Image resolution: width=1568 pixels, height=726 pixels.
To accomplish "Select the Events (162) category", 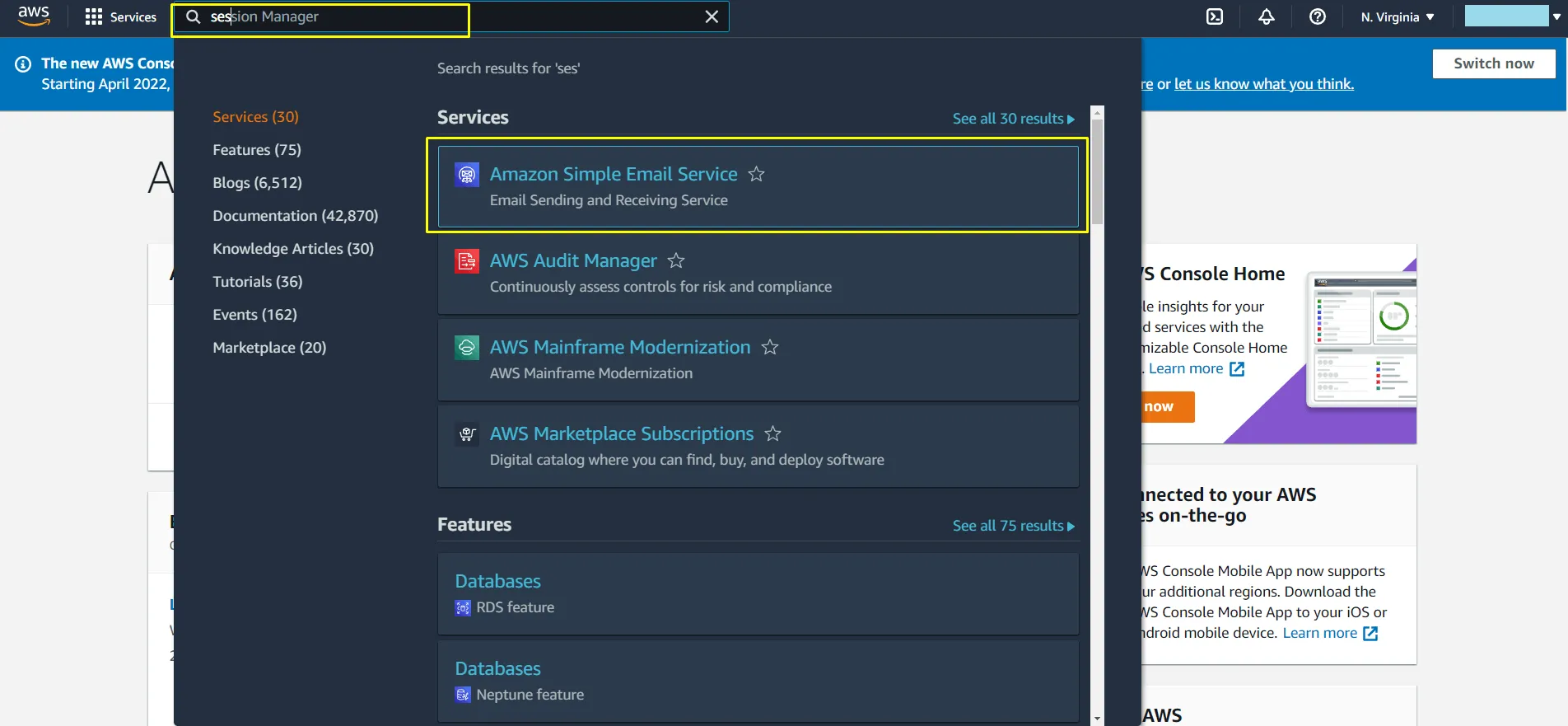I will pos(254,315).
